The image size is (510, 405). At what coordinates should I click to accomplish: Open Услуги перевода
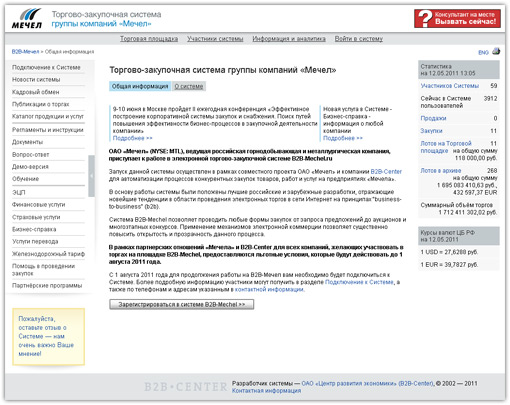35,241
